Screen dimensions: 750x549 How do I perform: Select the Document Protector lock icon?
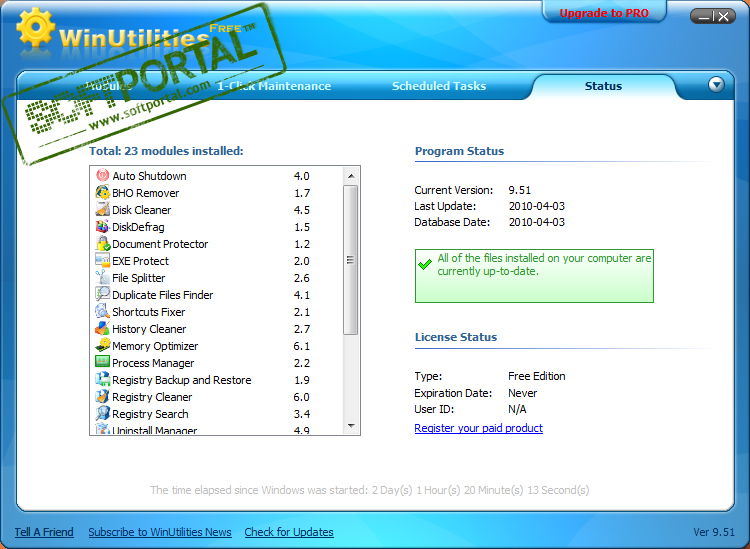(x=102, y=243)
